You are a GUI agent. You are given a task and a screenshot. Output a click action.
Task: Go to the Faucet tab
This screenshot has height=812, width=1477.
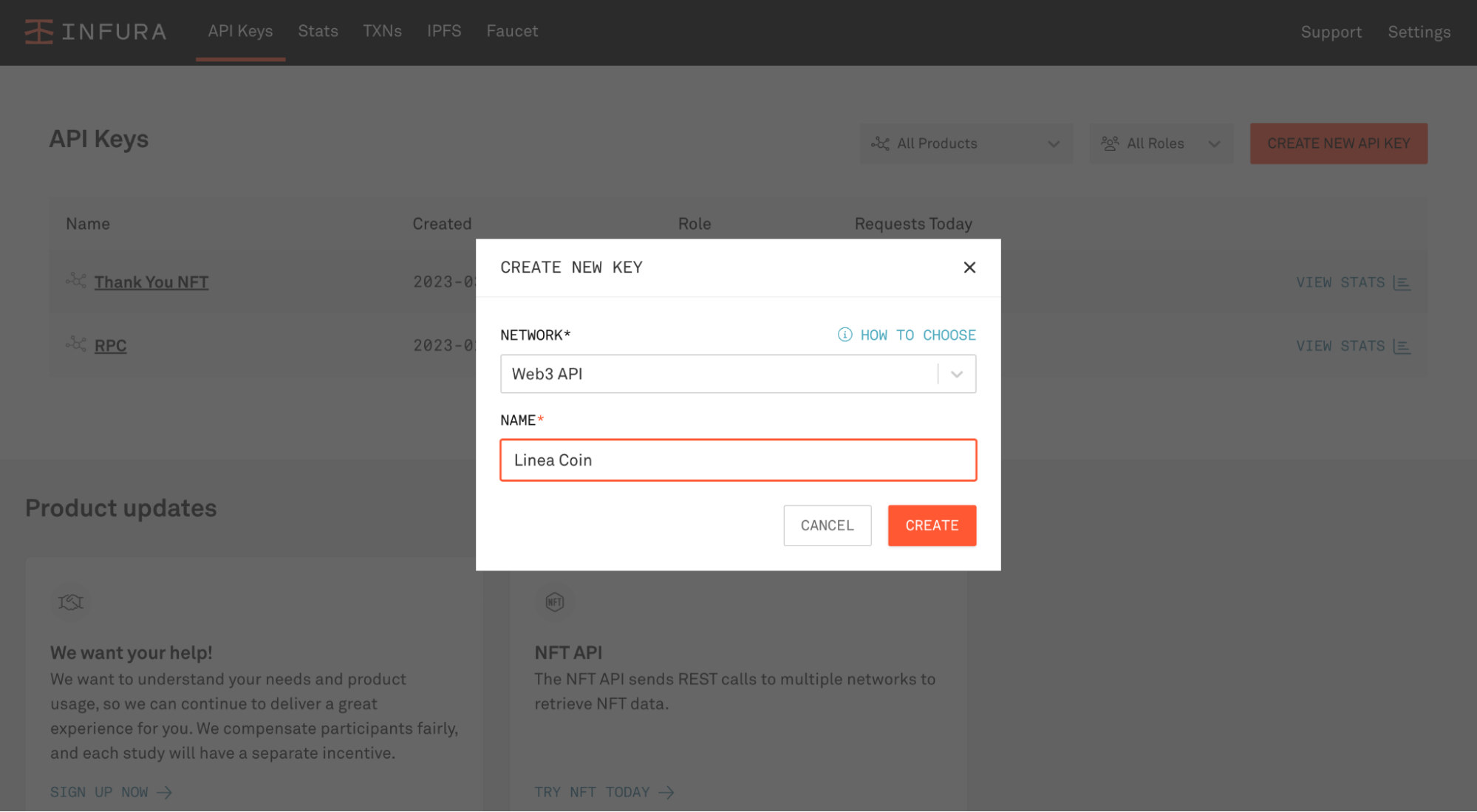point(512,31)
